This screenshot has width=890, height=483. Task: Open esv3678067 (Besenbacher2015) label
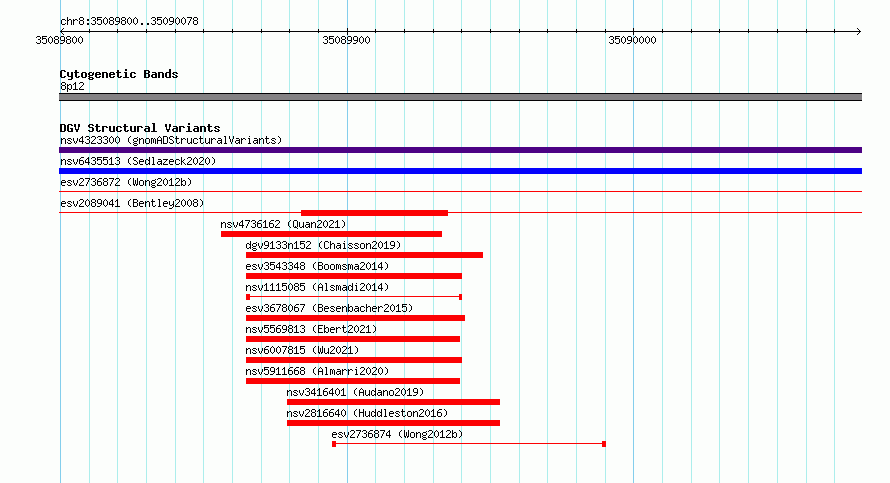329,308
